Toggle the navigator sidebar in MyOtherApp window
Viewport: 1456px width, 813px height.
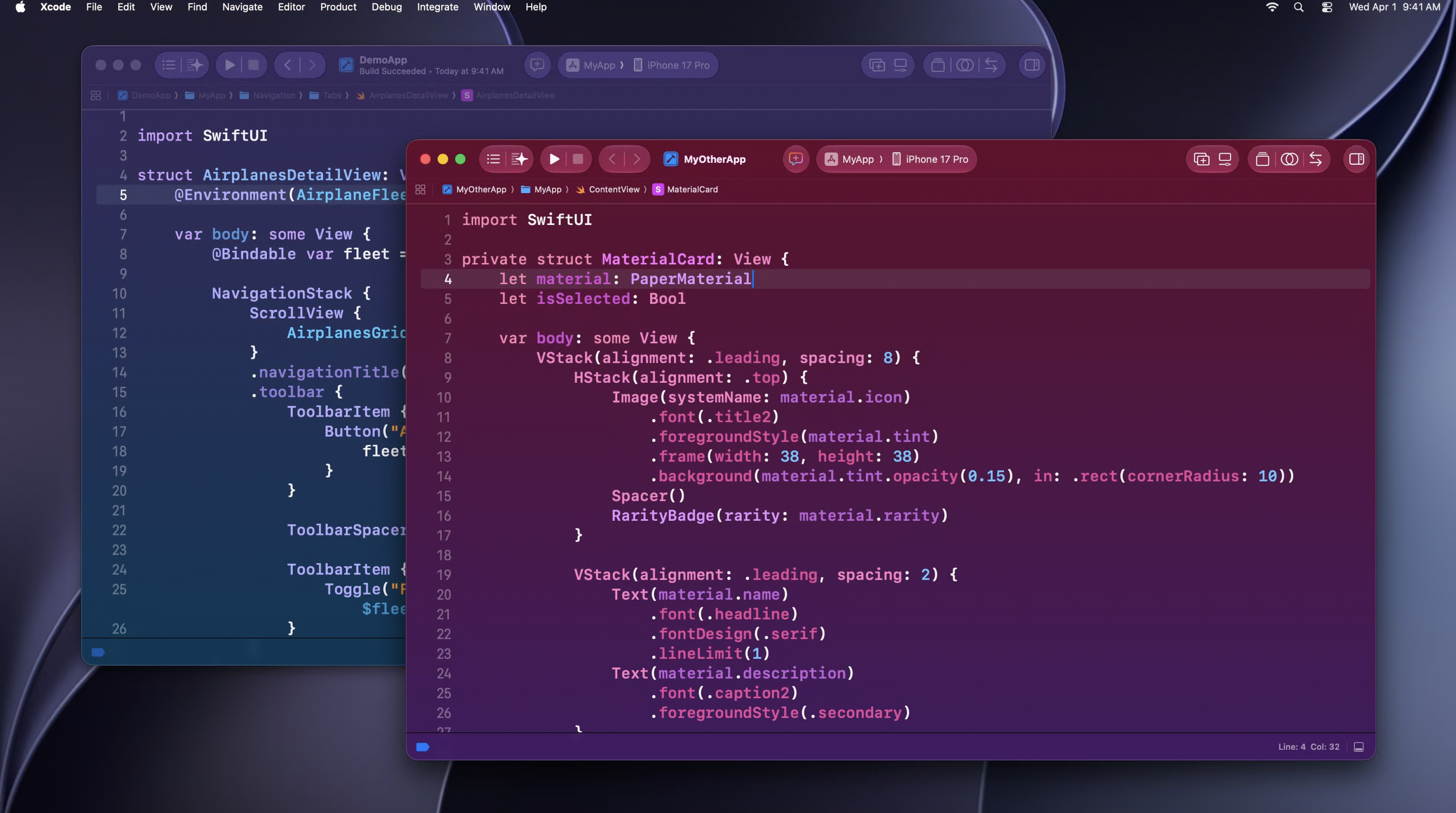click(x=493, y=159)
